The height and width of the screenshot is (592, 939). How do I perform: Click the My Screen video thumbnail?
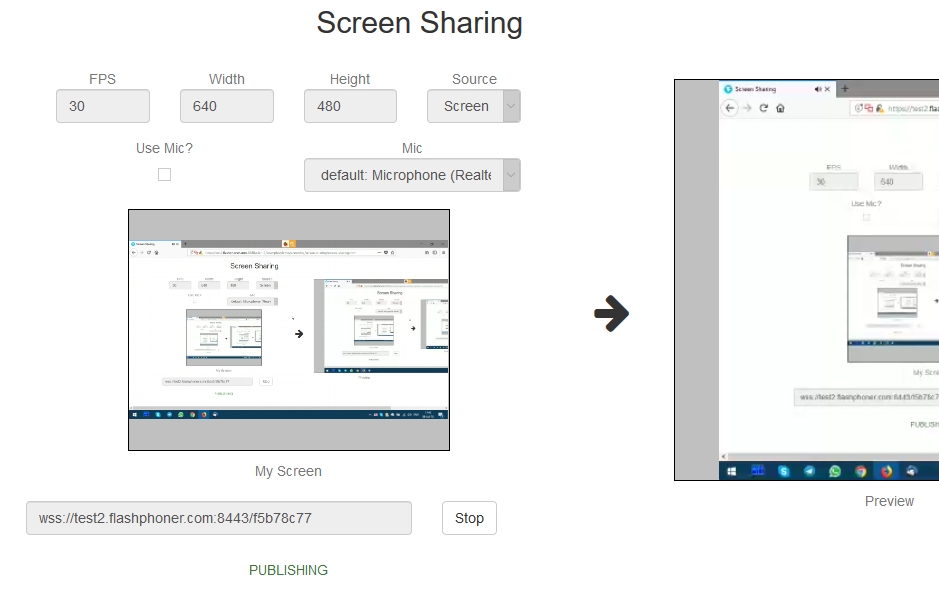pos(288,330)
